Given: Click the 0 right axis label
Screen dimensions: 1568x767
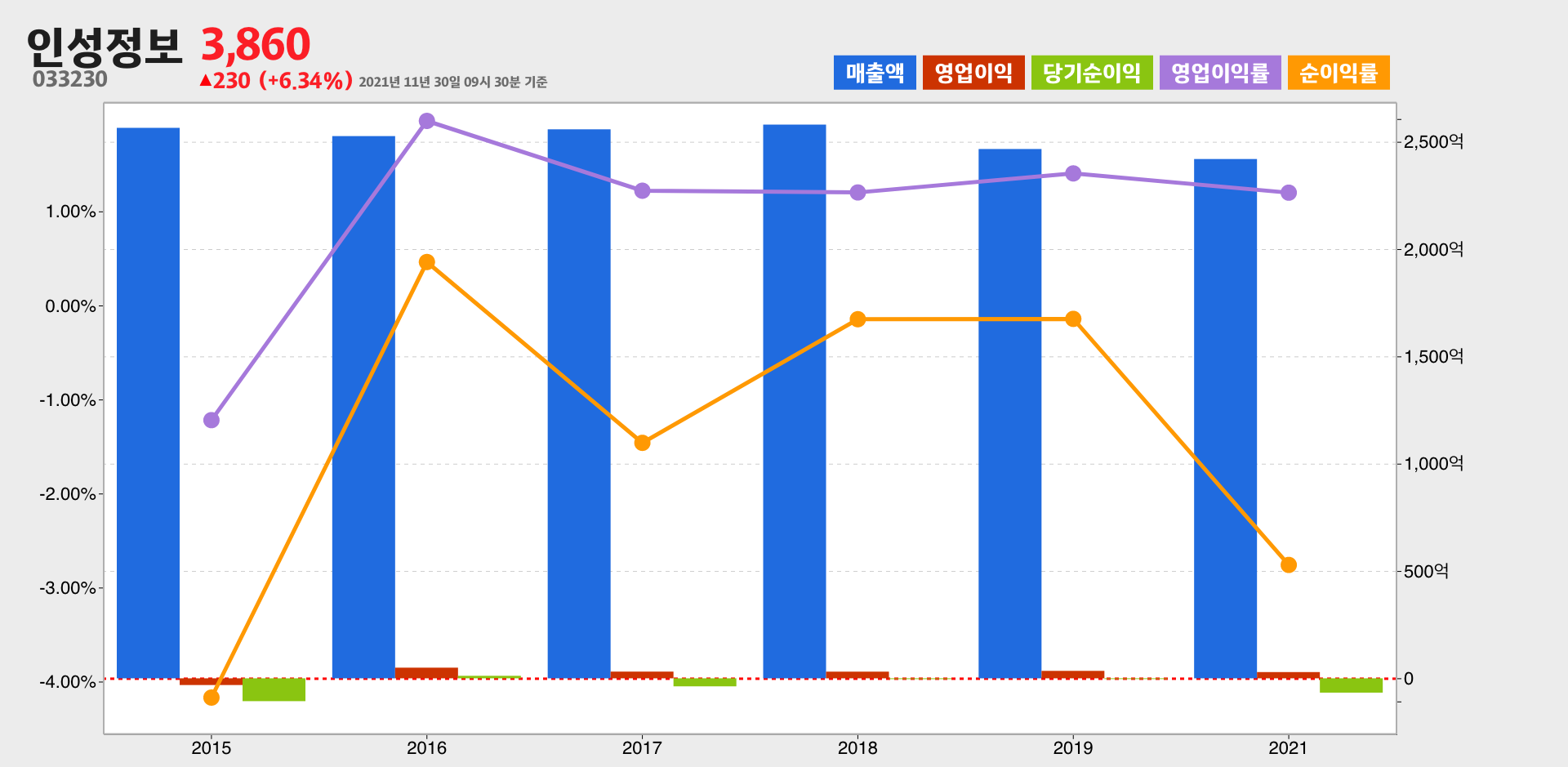Looking at the screenshot, I should (1408, 679).
